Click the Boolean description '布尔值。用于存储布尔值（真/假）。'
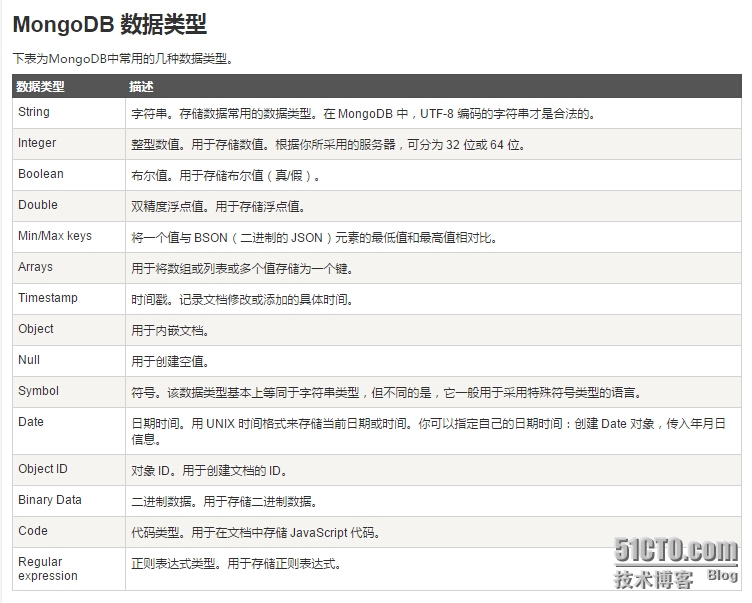Viewport: 752px width, 603px height. (x=225, y=176)
